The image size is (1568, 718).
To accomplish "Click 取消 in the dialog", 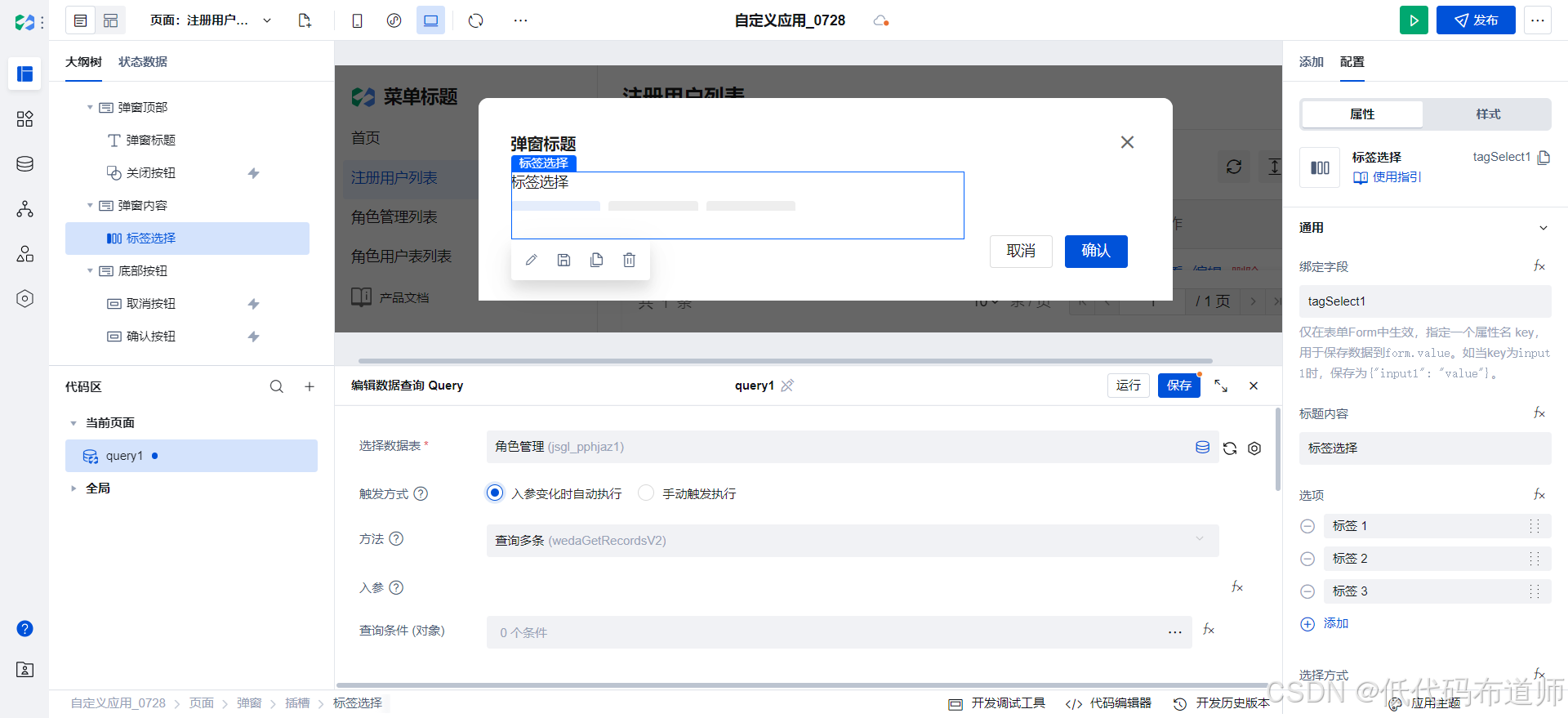I will 1021,252.
